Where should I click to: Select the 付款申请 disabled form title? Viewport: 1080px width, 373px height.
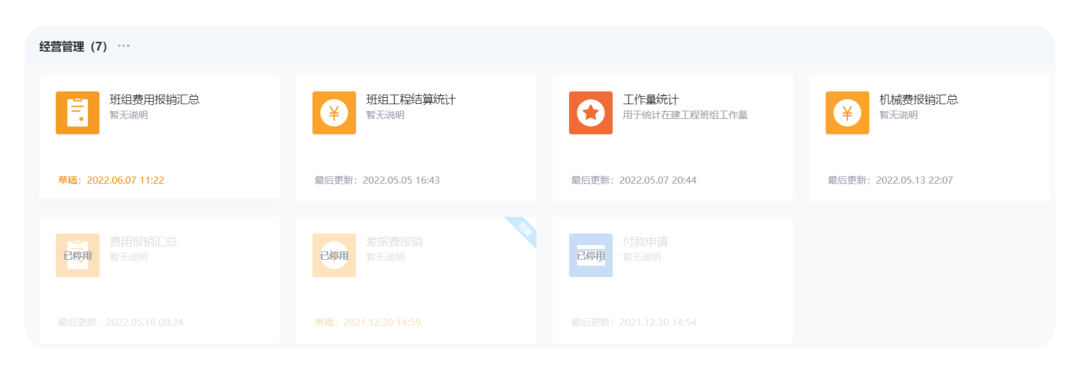pyautogui.click(x=645, y=242)
